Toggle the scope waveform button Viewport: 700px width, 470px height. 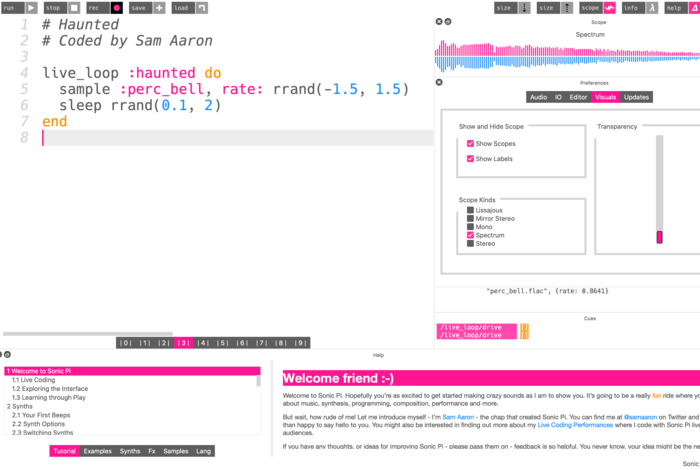click(x=597, y=8)
